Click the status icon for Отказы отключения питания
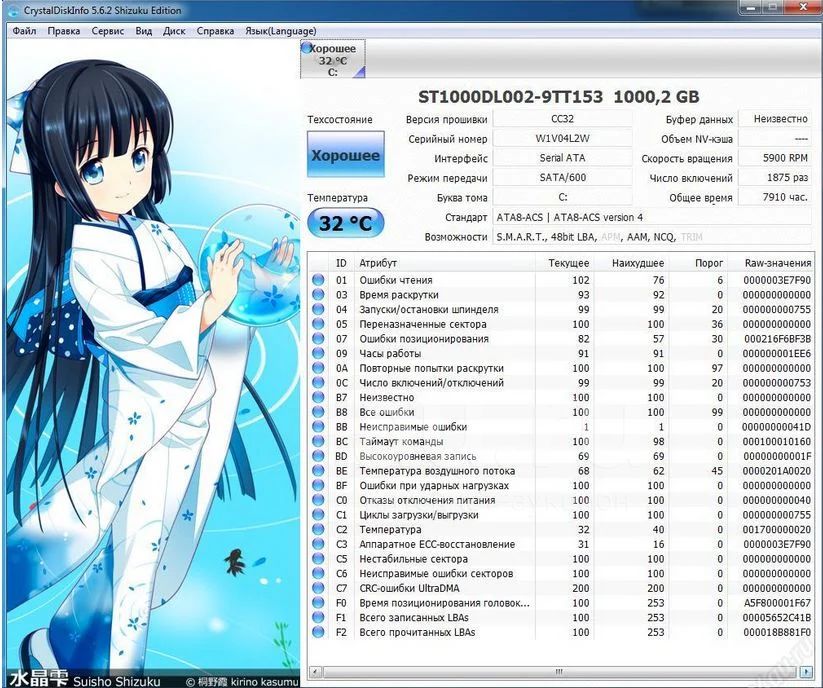This screenshot has height=688, width=823. (318, 500)
